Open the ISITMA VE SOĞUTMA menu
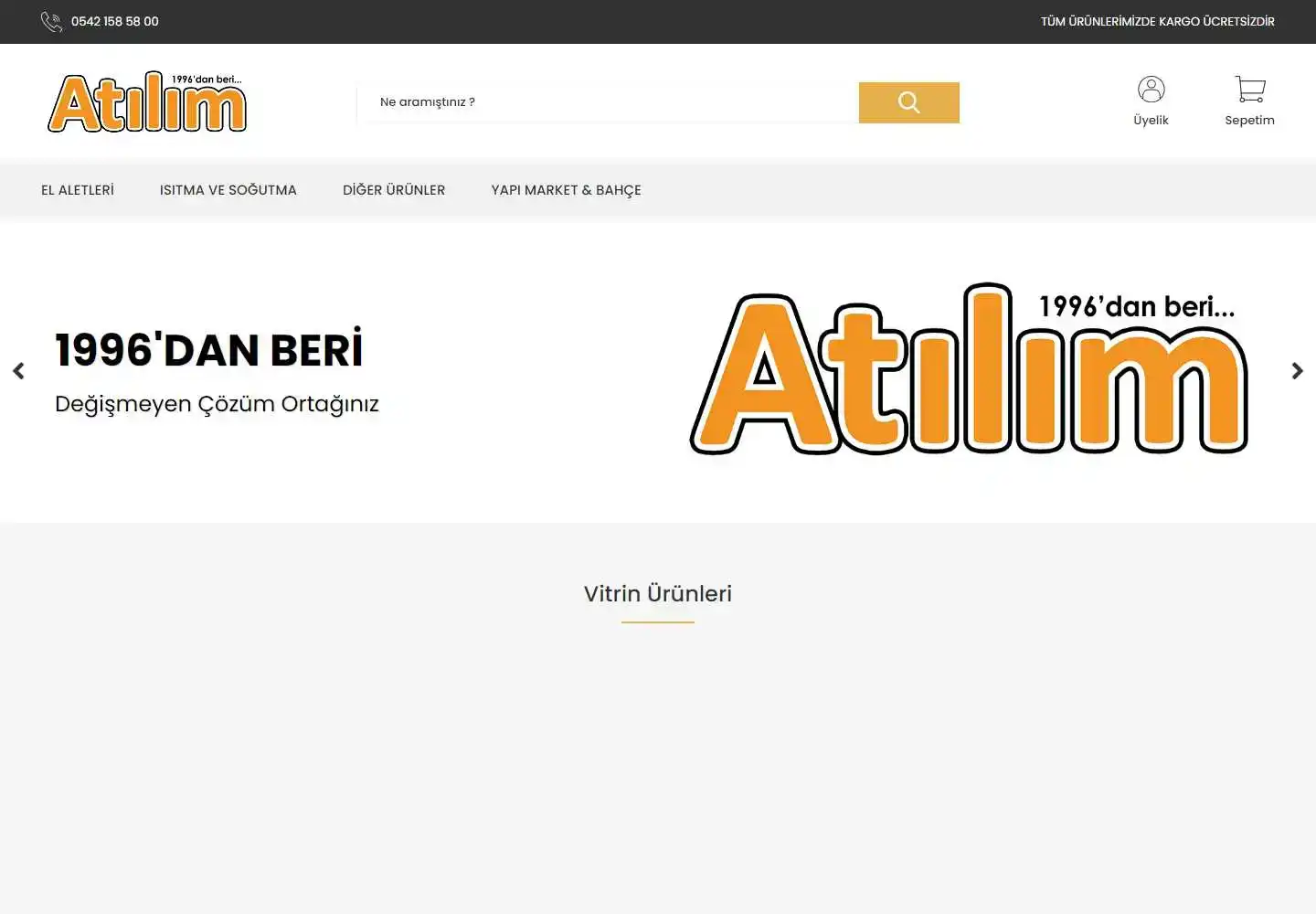The image size is (1316, 914). [x=228, y=190]
